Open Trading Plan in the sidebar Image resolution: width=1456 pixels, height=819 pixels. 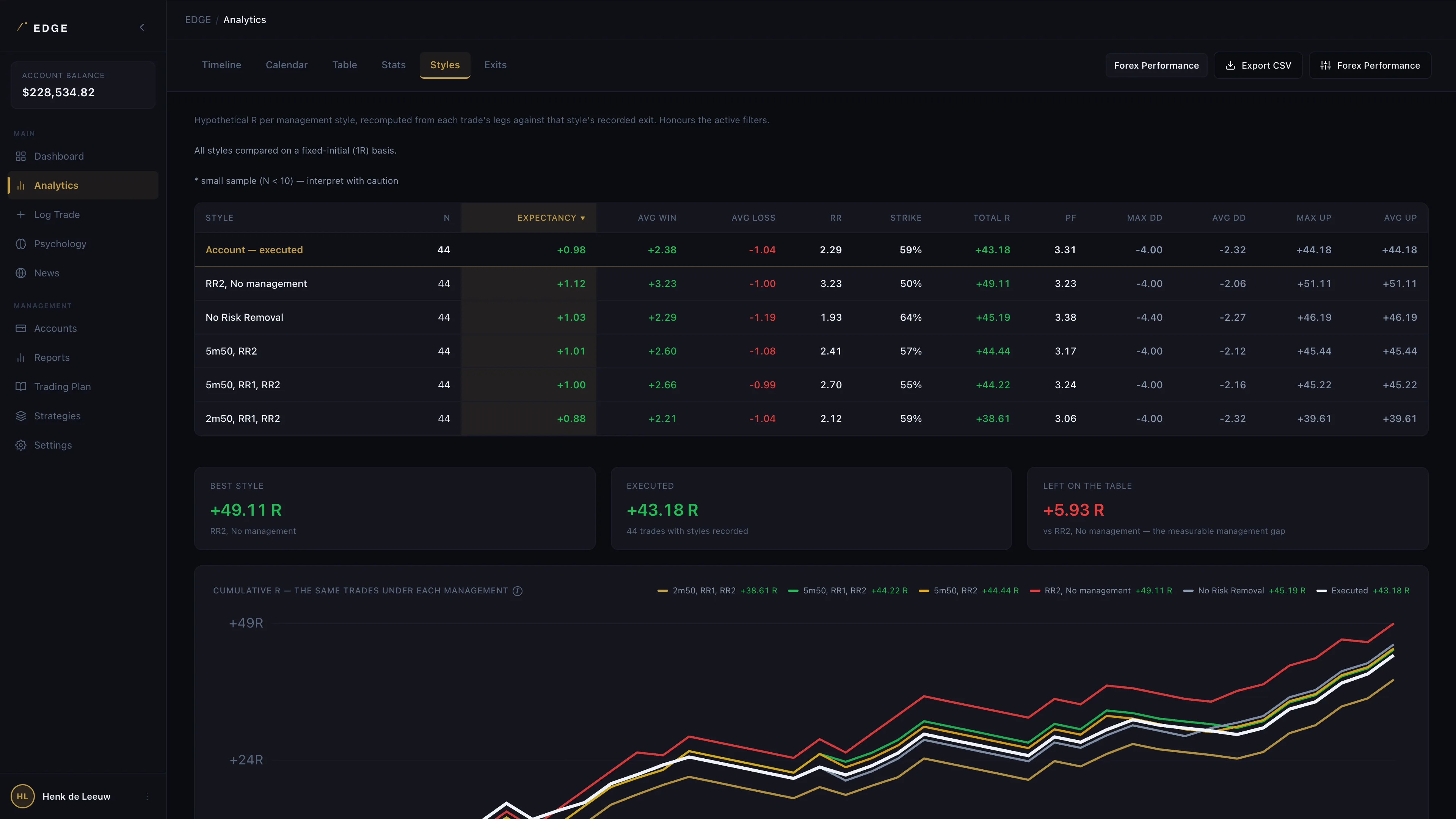83,387
